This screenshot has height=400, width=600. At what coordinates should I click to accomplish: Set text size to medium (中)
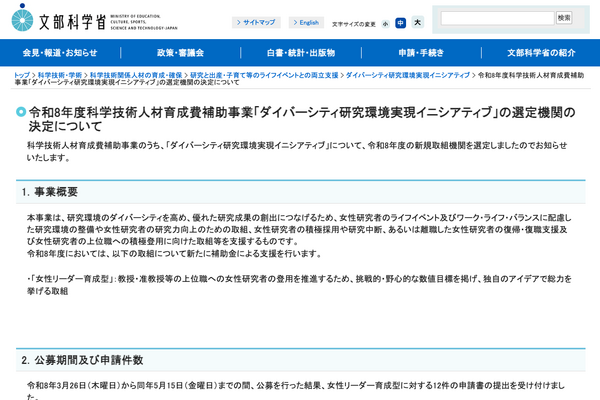(x=400, y=23)
